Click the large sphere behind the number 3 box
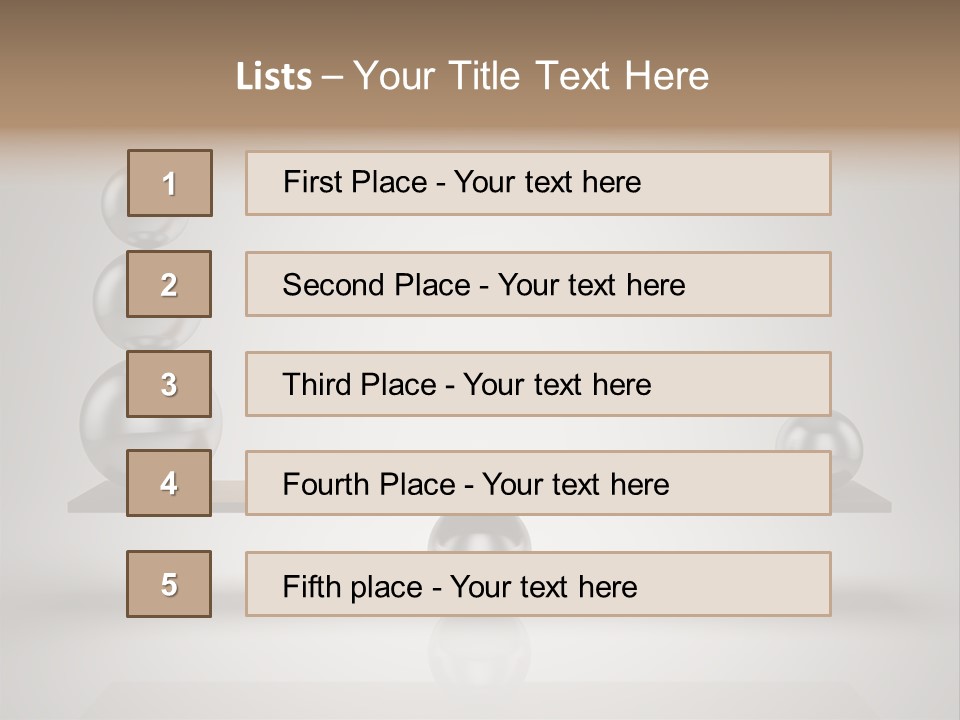Screen dimensions: 960x720 [x=102, y=412]
